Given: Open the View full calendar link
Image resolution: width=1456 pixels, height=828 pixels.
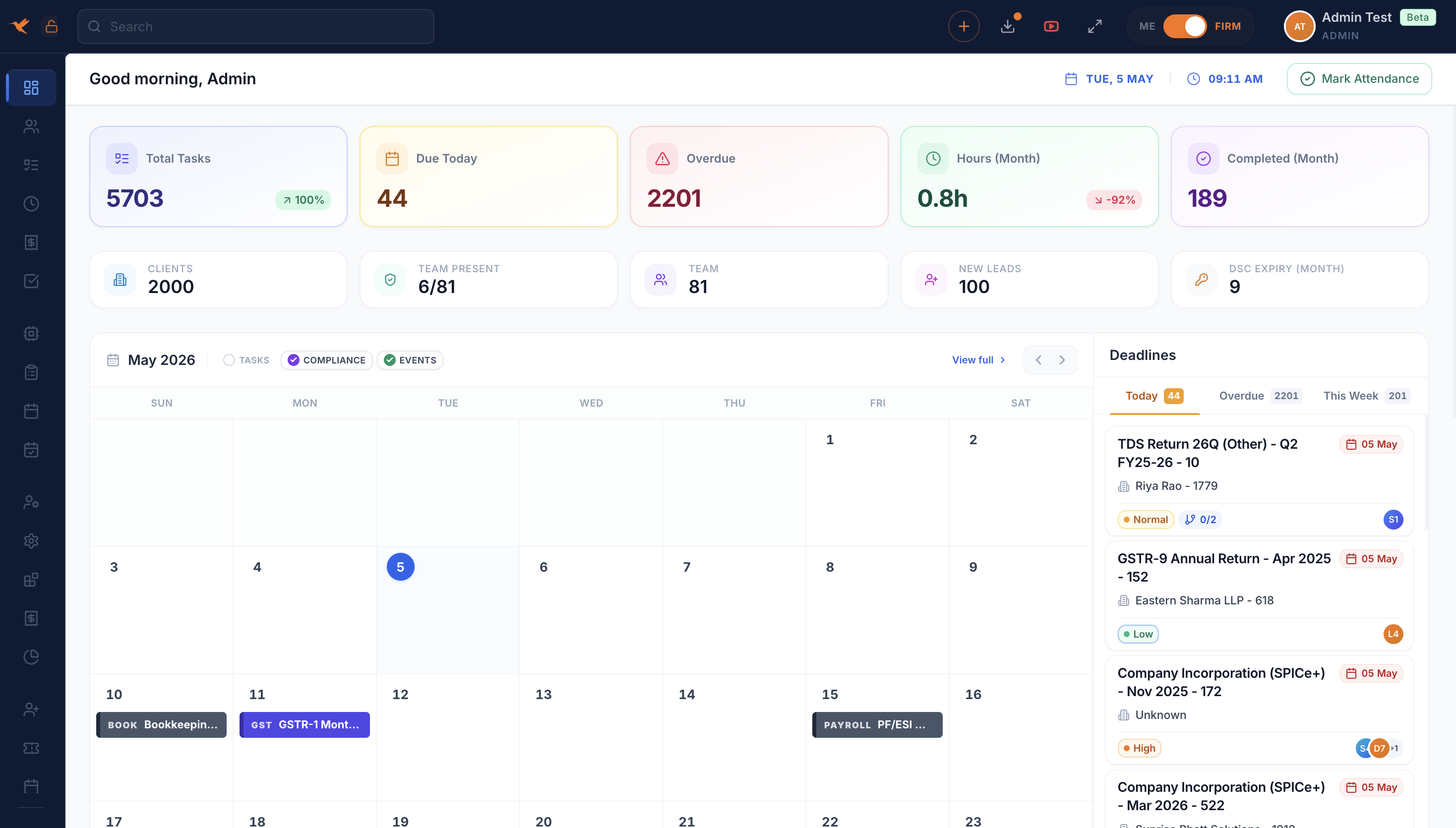Looking at the screenshot, I should pos(978,360).
